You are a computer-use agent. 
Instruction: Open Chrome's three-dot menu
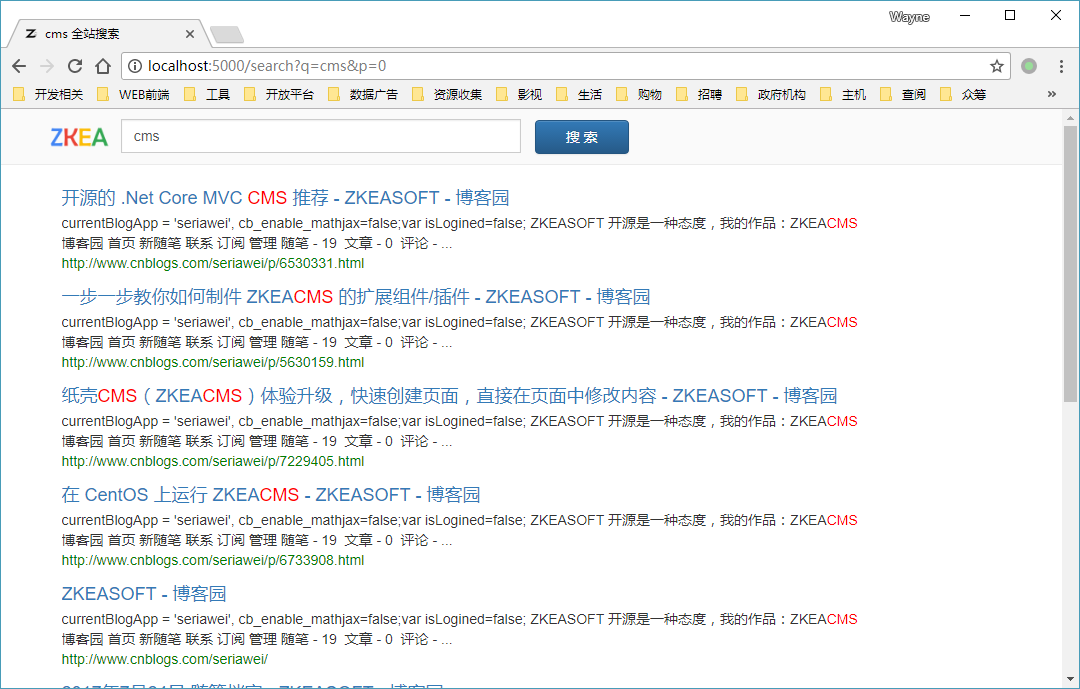click(1061, 66)
